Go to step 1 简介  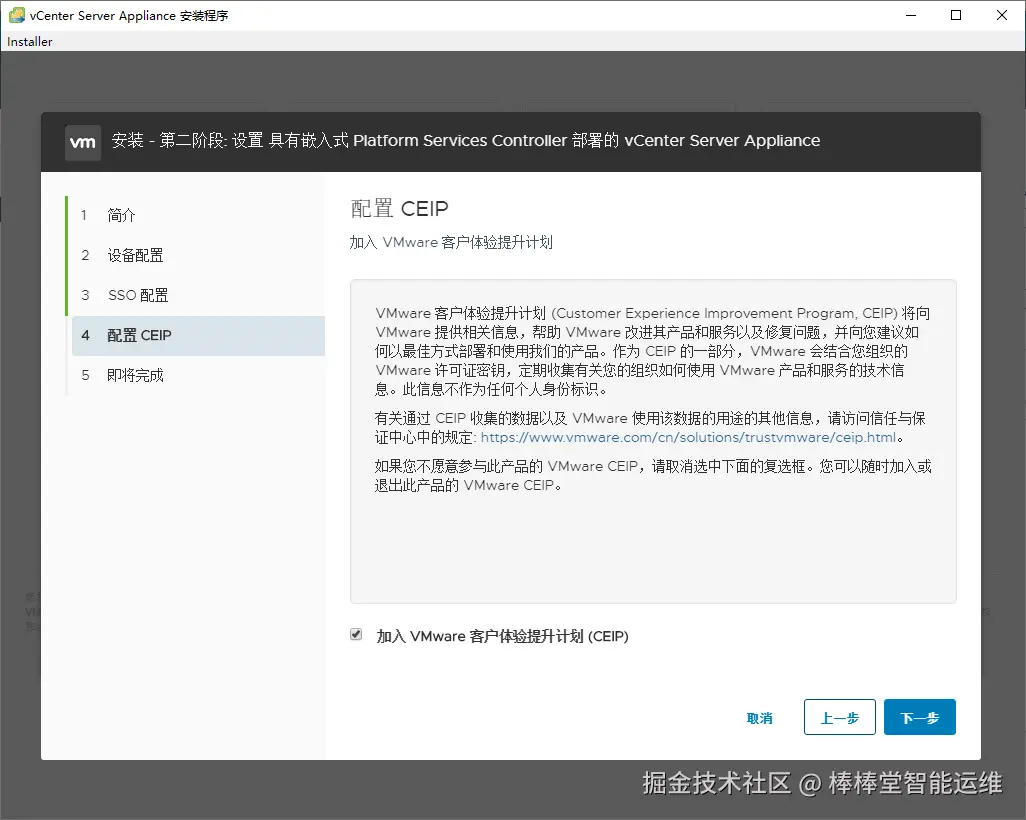coord(121,215)
